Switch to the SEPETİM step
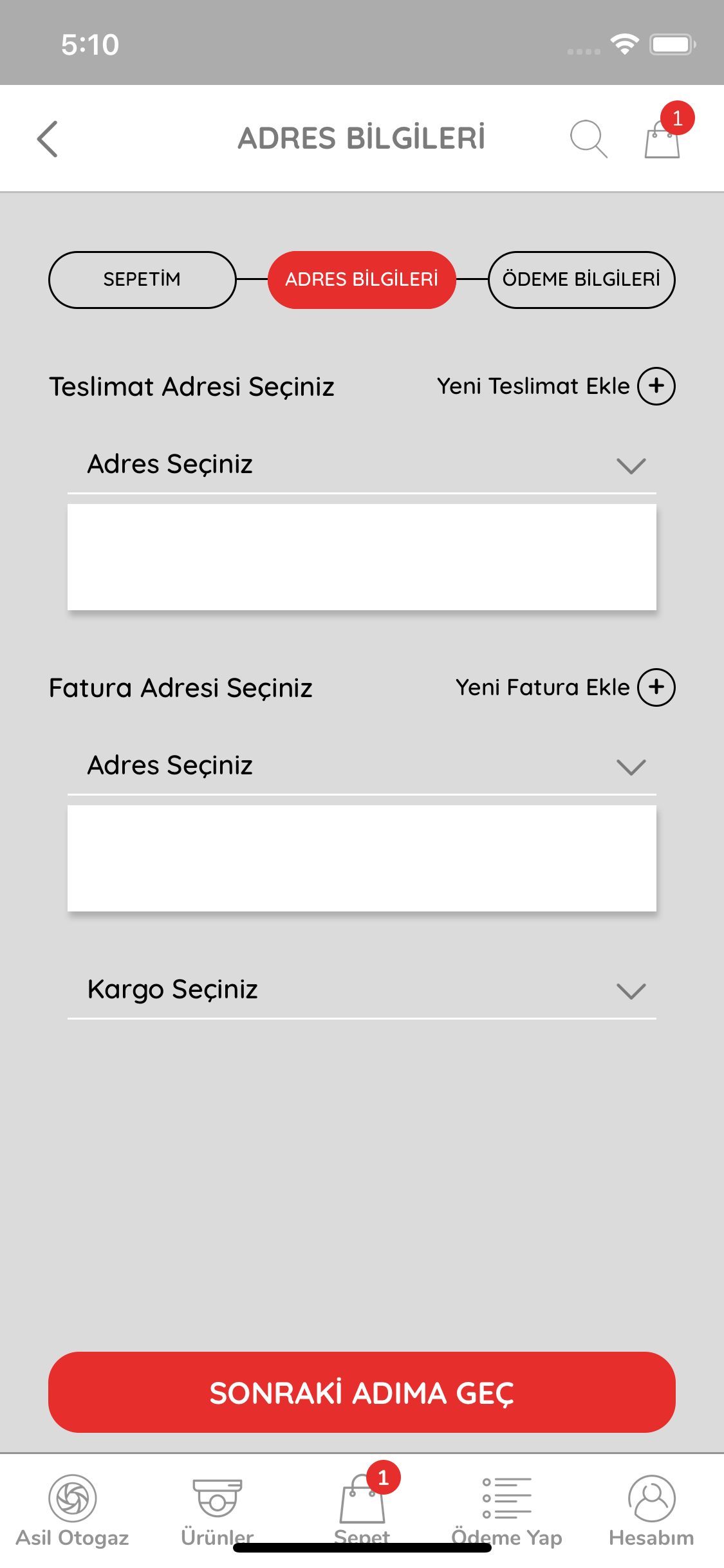 click(x=142, y=280)
